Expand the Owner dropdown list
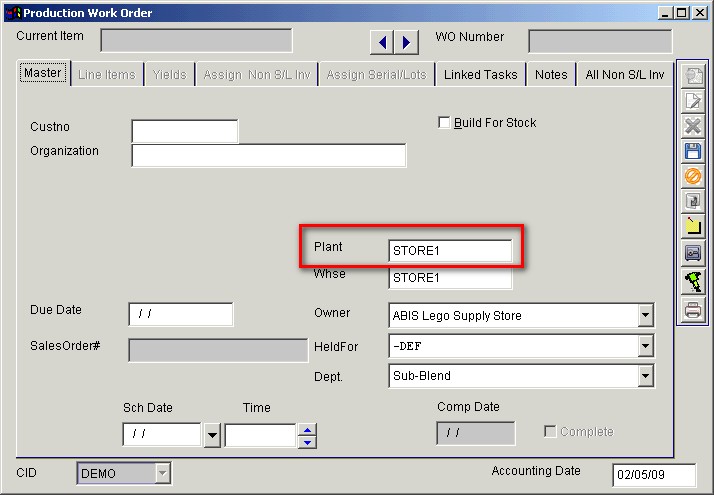This screenshot has width=714, height=495. tap(644, 316)
